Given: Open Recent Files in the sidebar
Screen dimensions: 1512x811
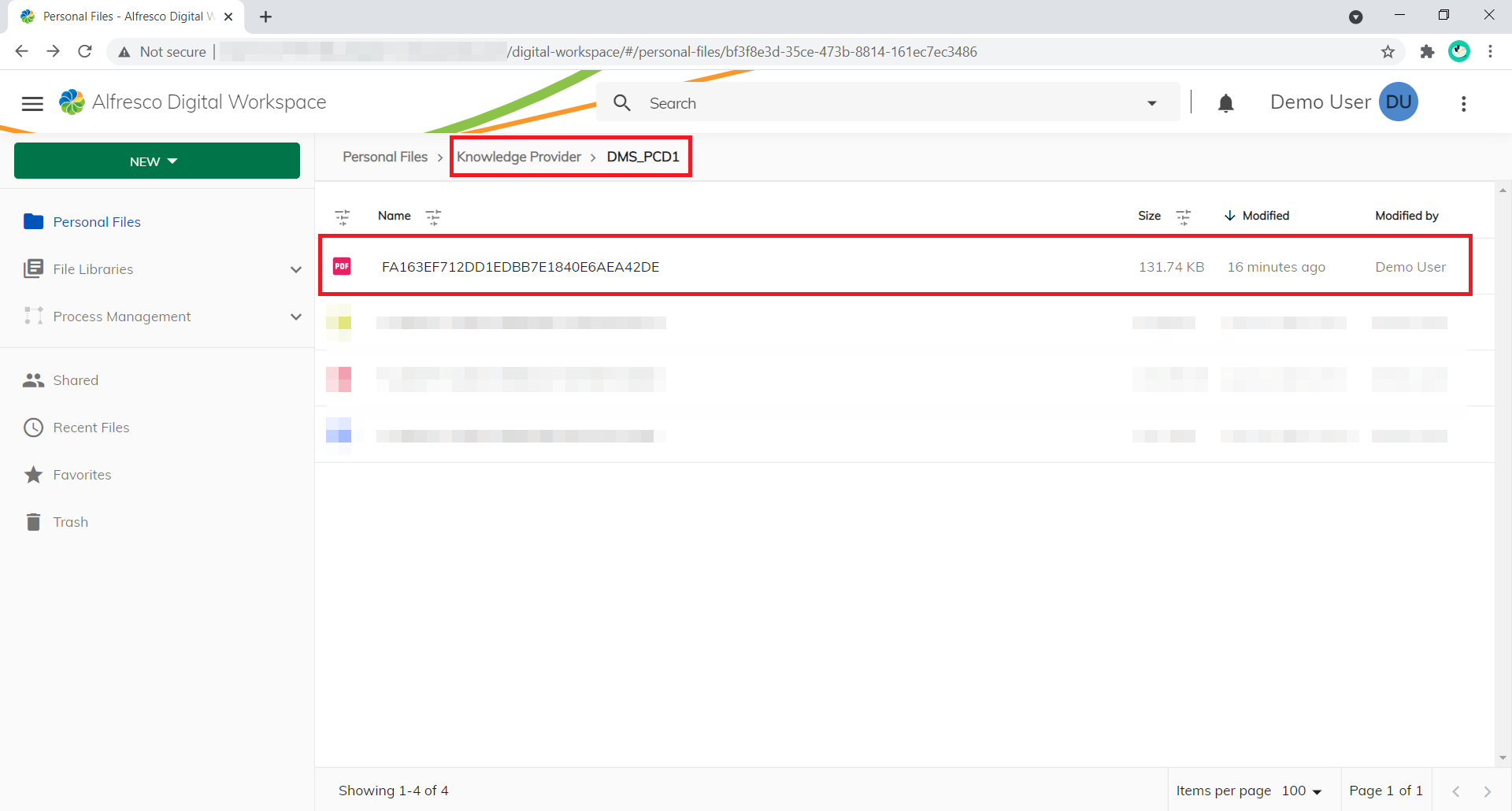Looking at the screenshot, I should (x=91, y=428).
